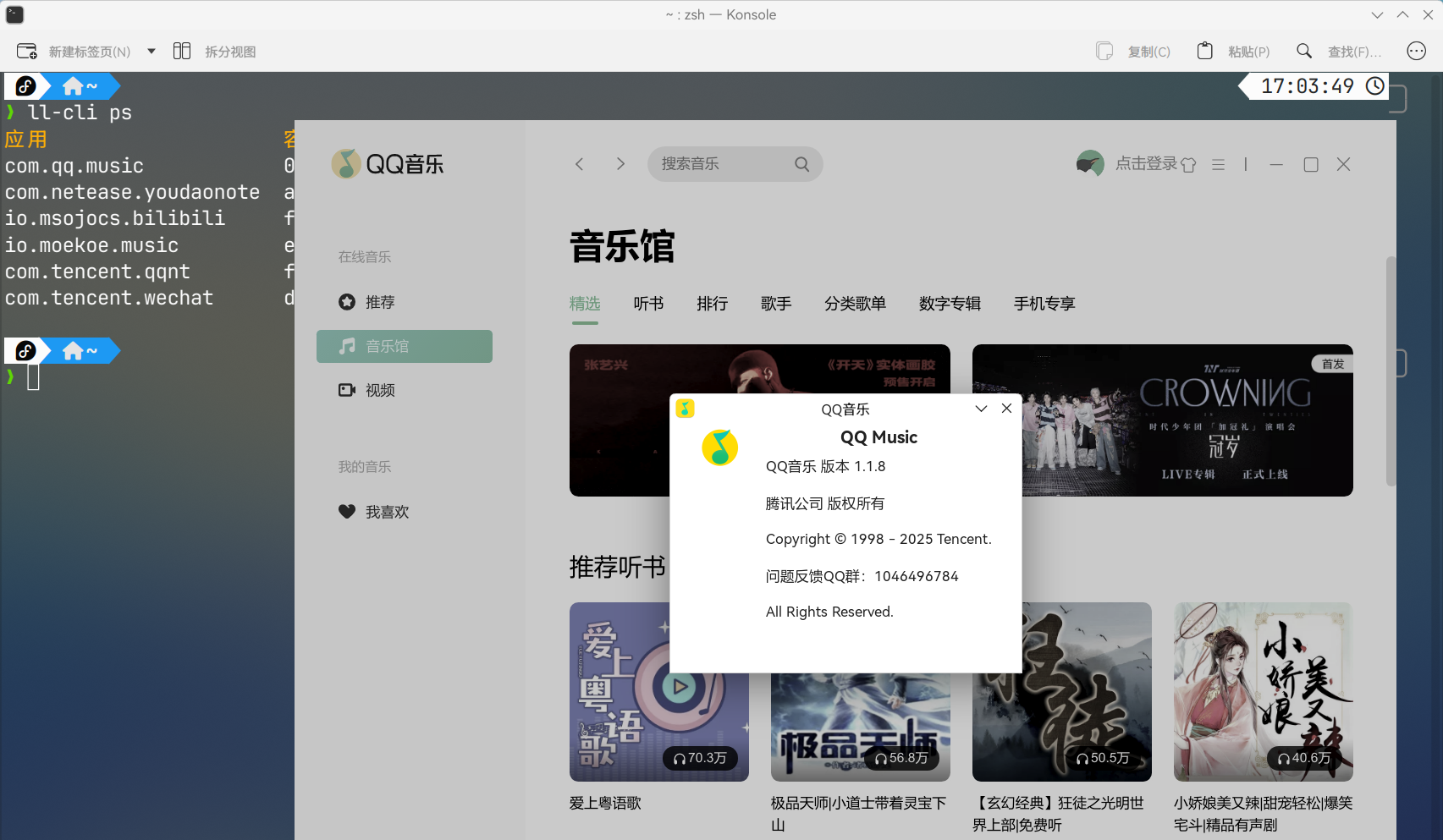
Task: Select the 精选 tab
Action: coord(585,304)
